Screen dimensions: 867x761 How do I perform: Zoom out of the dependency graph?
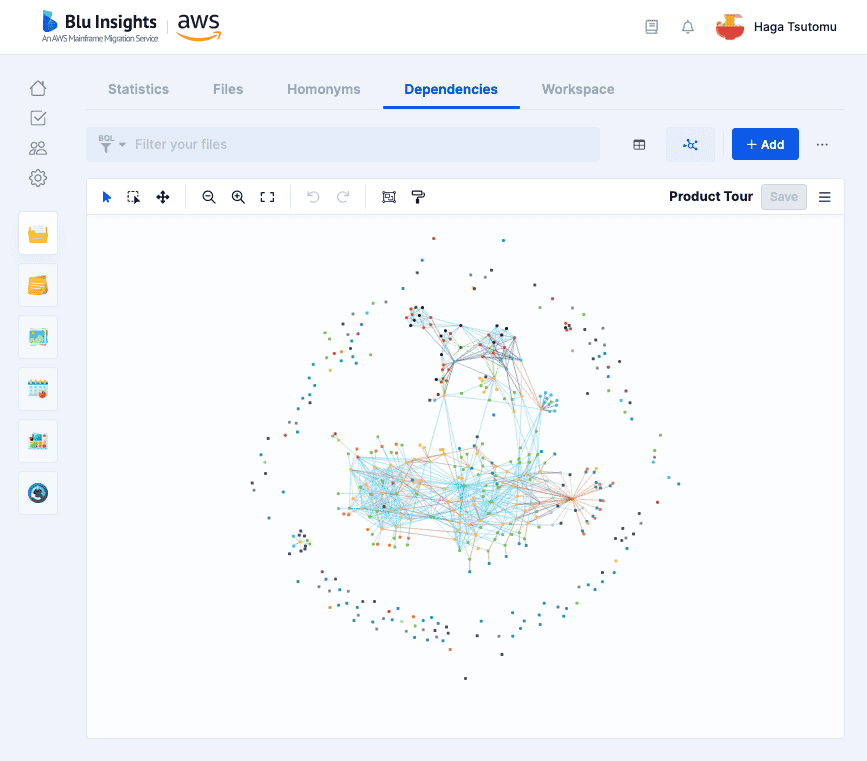coord(208,197)
